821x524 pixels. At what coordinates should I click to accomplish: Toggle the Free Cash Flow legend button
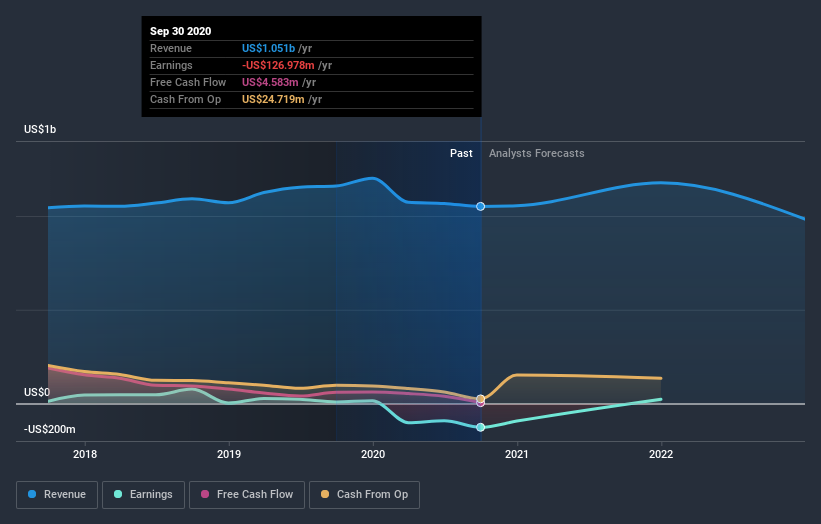247,495
